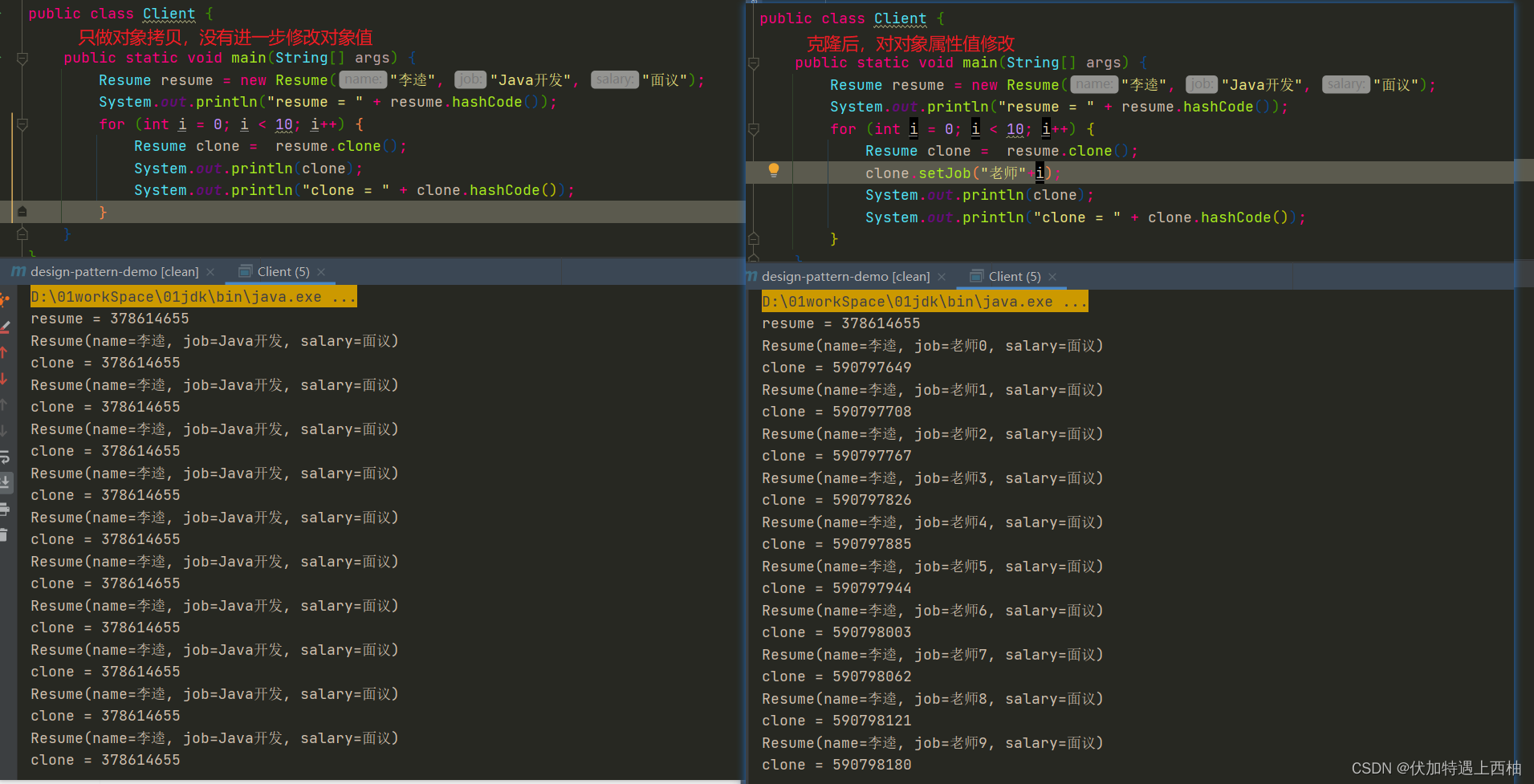Screen dimensions: 1534x784
Task: Click the run icon on the right Client (5) tab
Action: (x=976, y=277)
